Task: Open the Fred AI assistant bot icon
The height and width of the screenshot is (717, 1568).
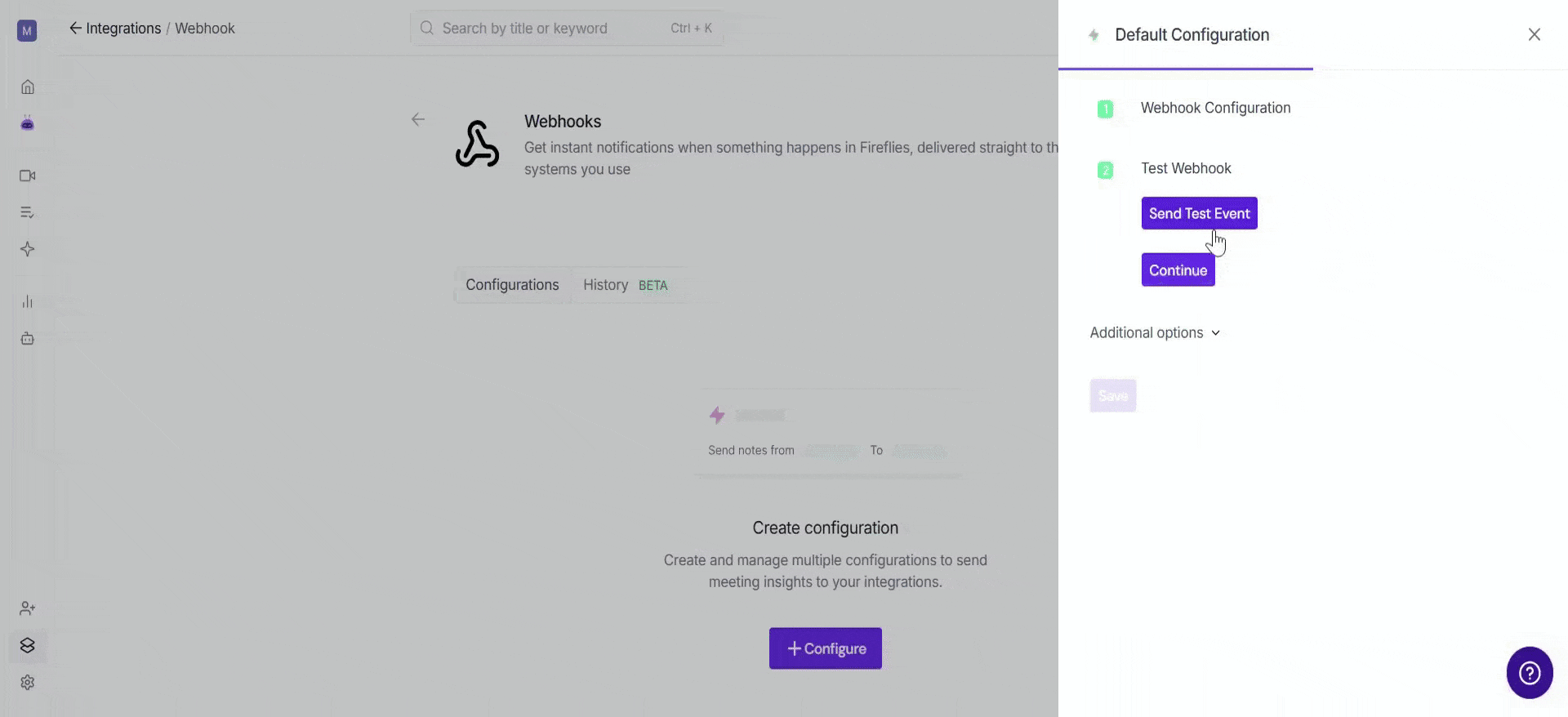Action: click(x=28, y=123)
